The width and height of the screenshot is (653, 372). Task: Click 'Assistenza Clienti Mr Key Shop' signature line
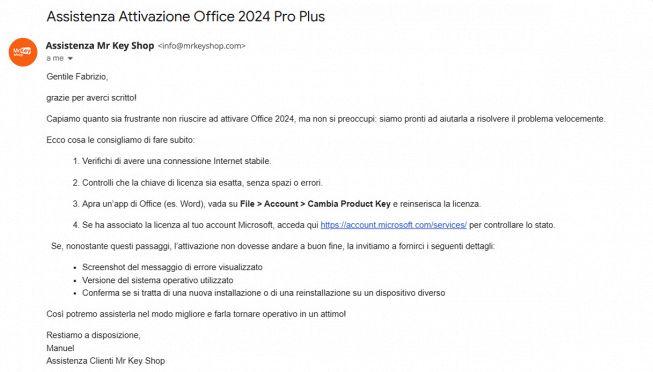pyautogui.click(x=105, y=361)
